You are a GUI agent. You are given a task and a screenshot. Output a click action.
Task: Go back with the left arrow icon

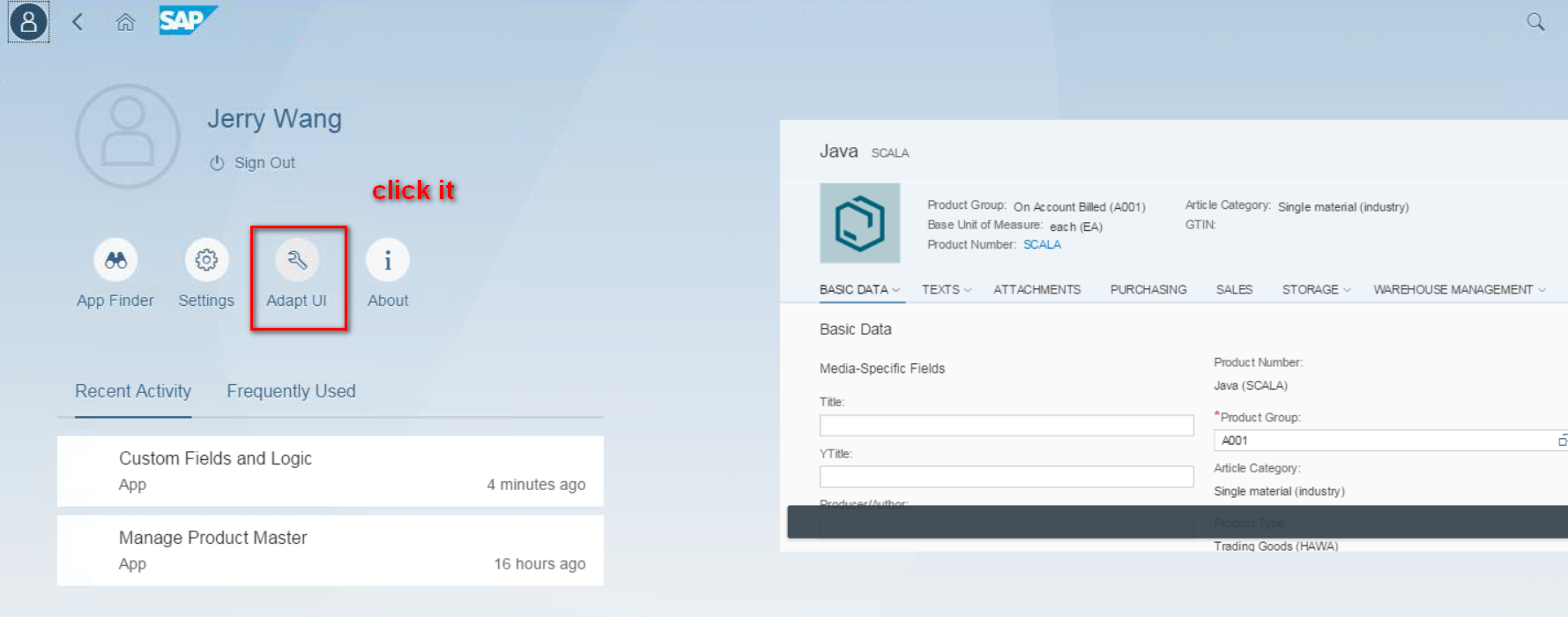78,22
